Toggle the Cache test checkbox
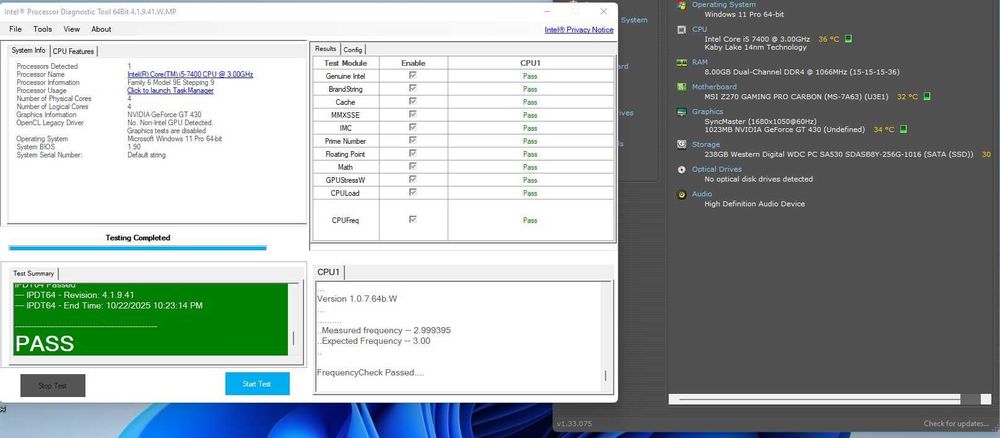 tap(413, 101)
